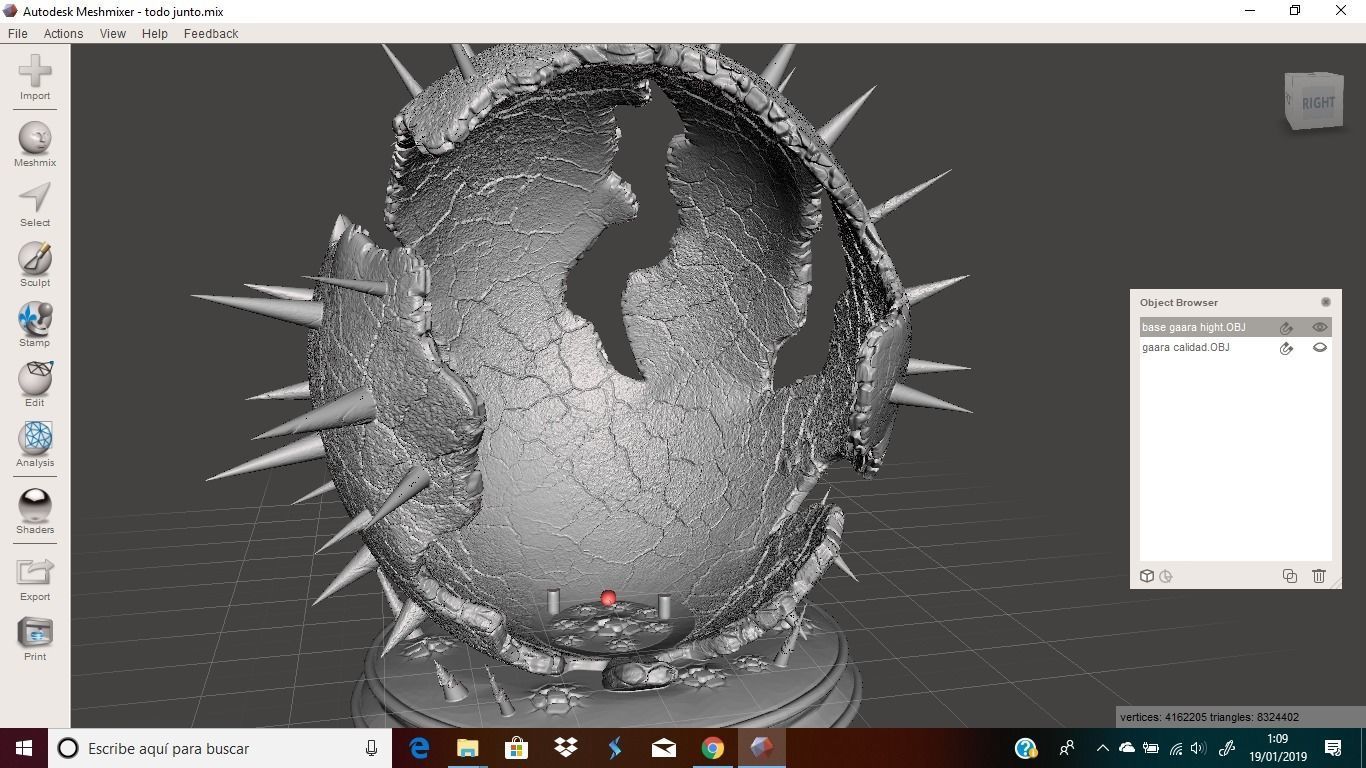Screen dimensions: 1366x768
Task: Open the Windows Start menu
Action: coord(24,748)
